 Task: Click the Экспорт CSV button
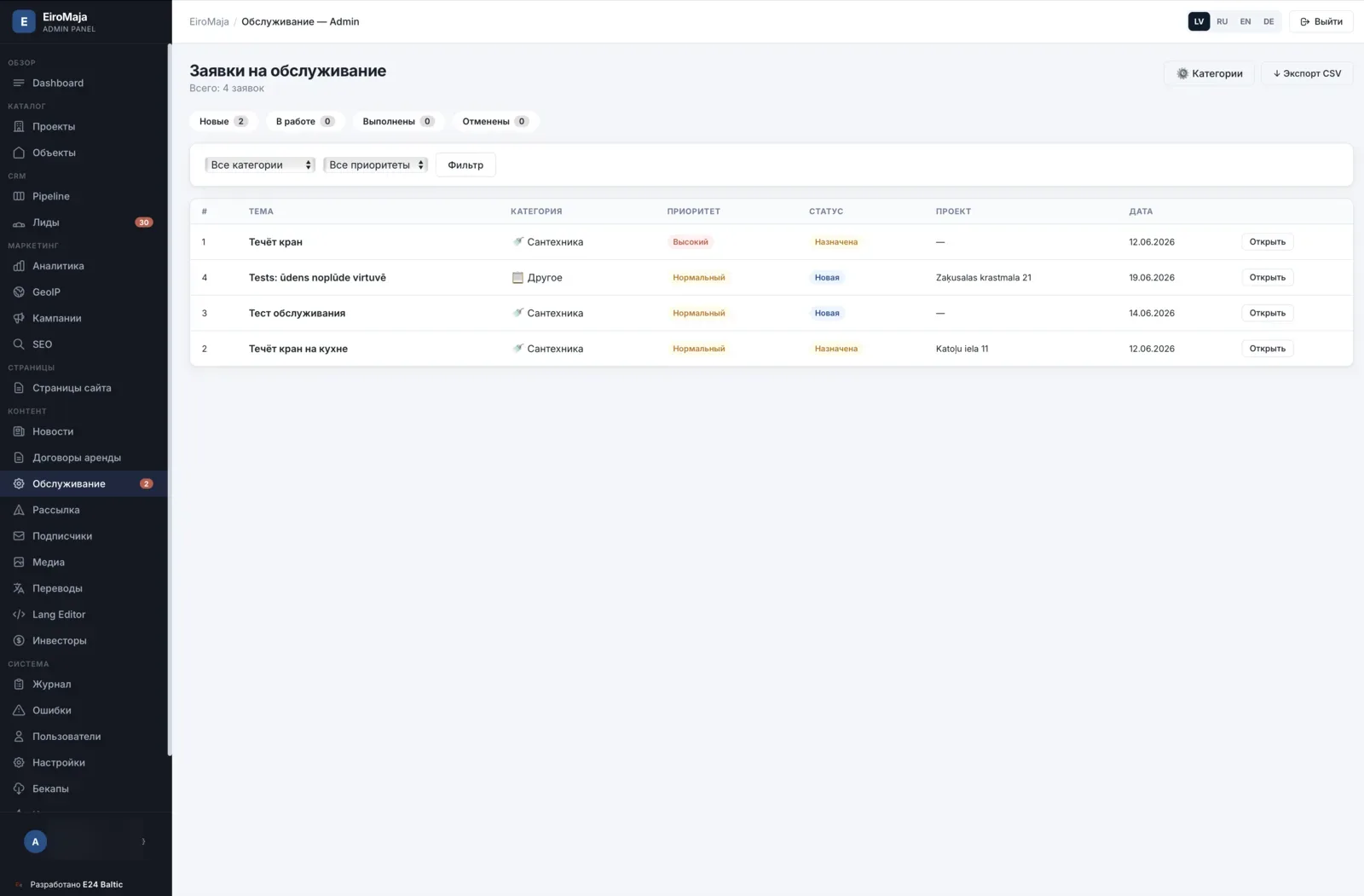(x=1307, y=73)
